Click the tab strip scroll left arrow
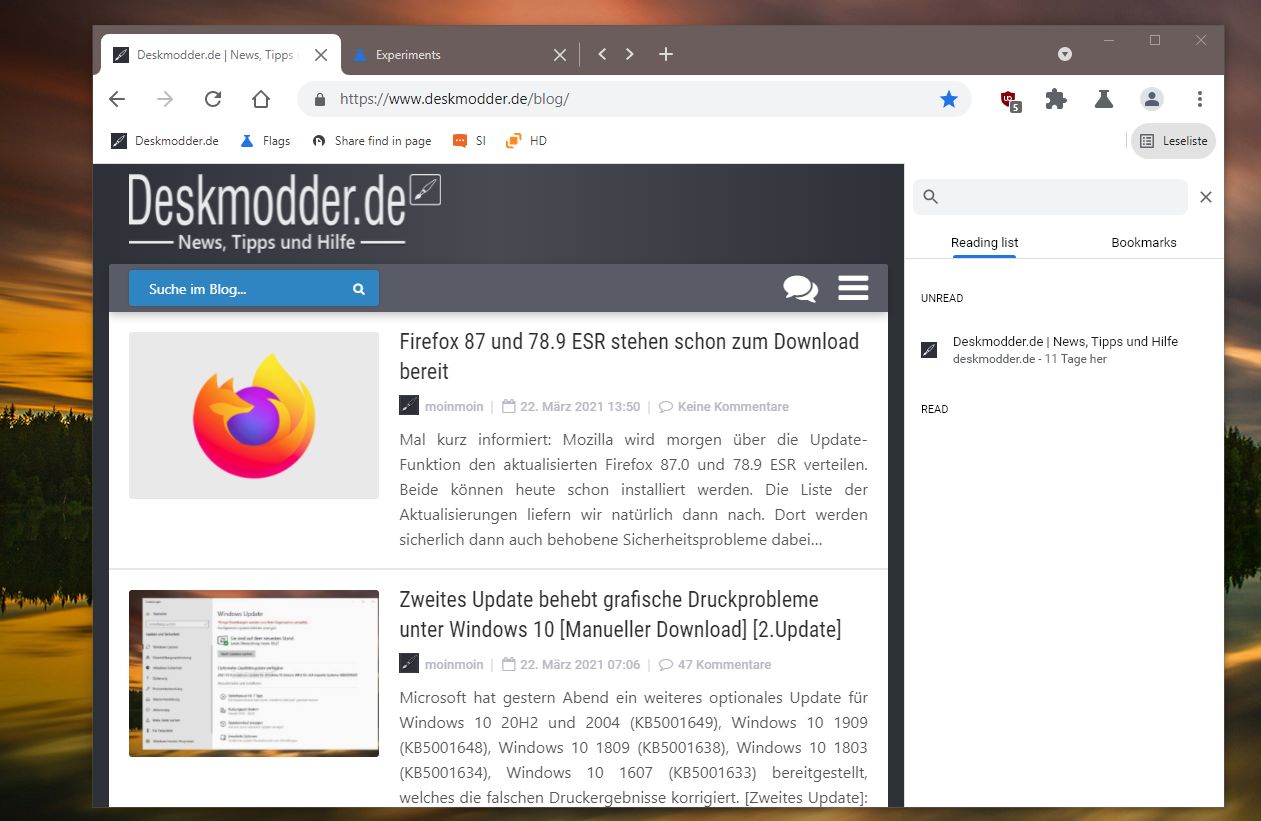 (x=602, y=54)
